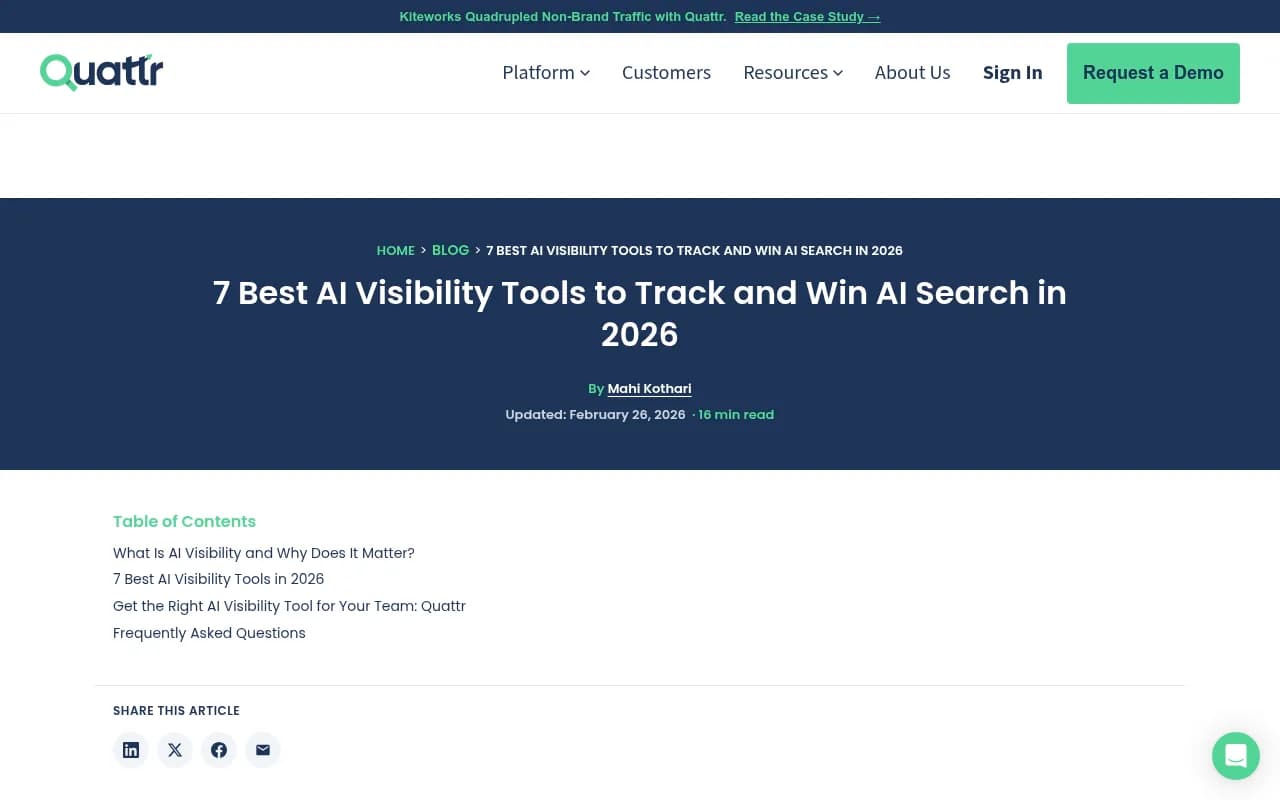Open the Sign In page
Screen dimensions: 1280x800
point(1012,72)
